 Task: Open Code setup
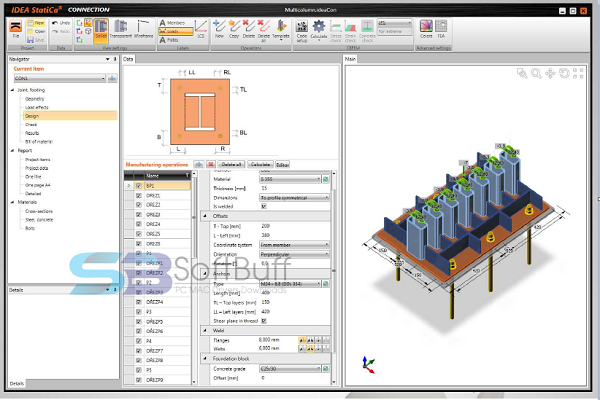tap(302, 31)
